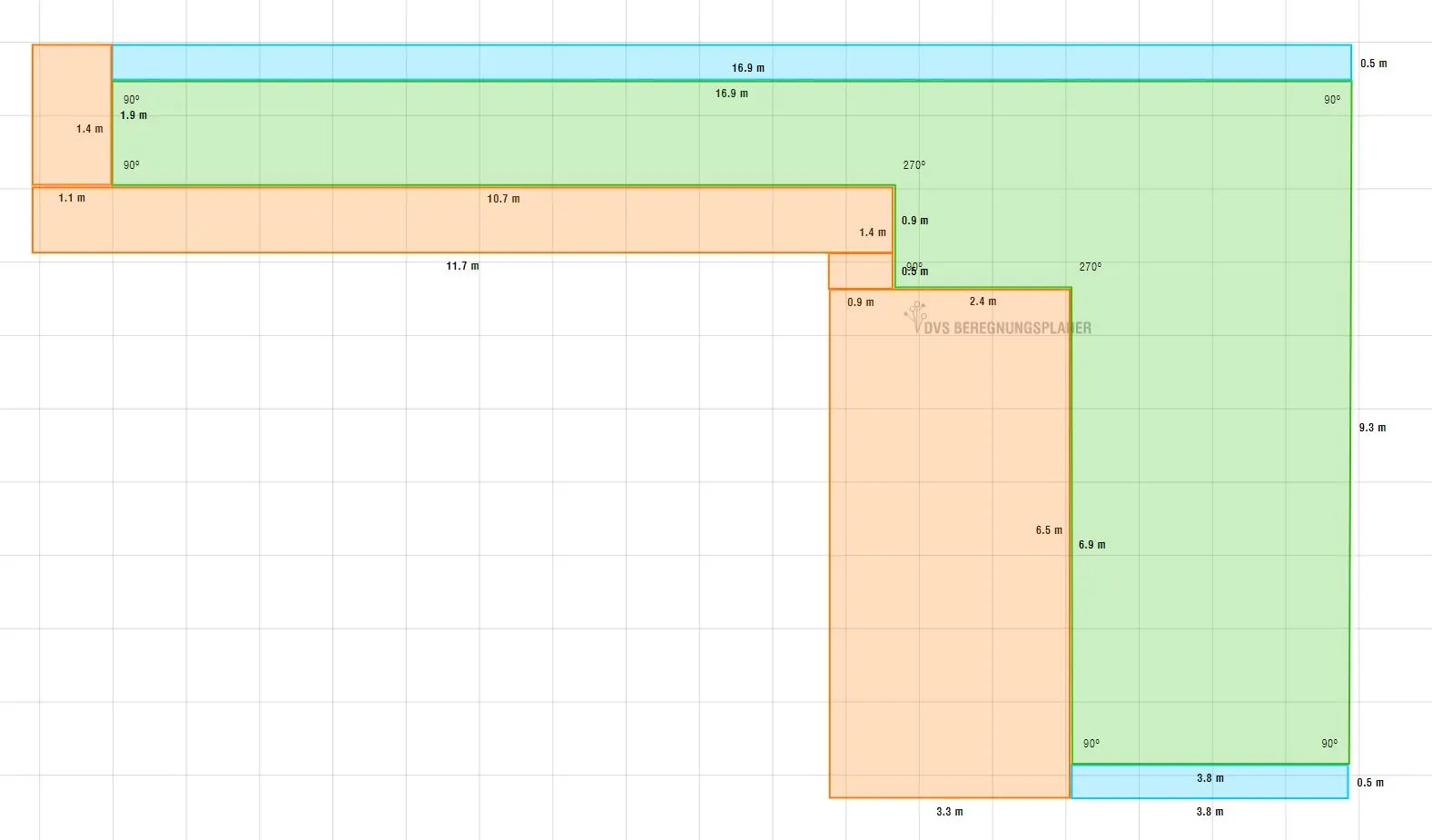
Task: Click the 10.7 m dimension label
Action: click(x=503, y=199)
